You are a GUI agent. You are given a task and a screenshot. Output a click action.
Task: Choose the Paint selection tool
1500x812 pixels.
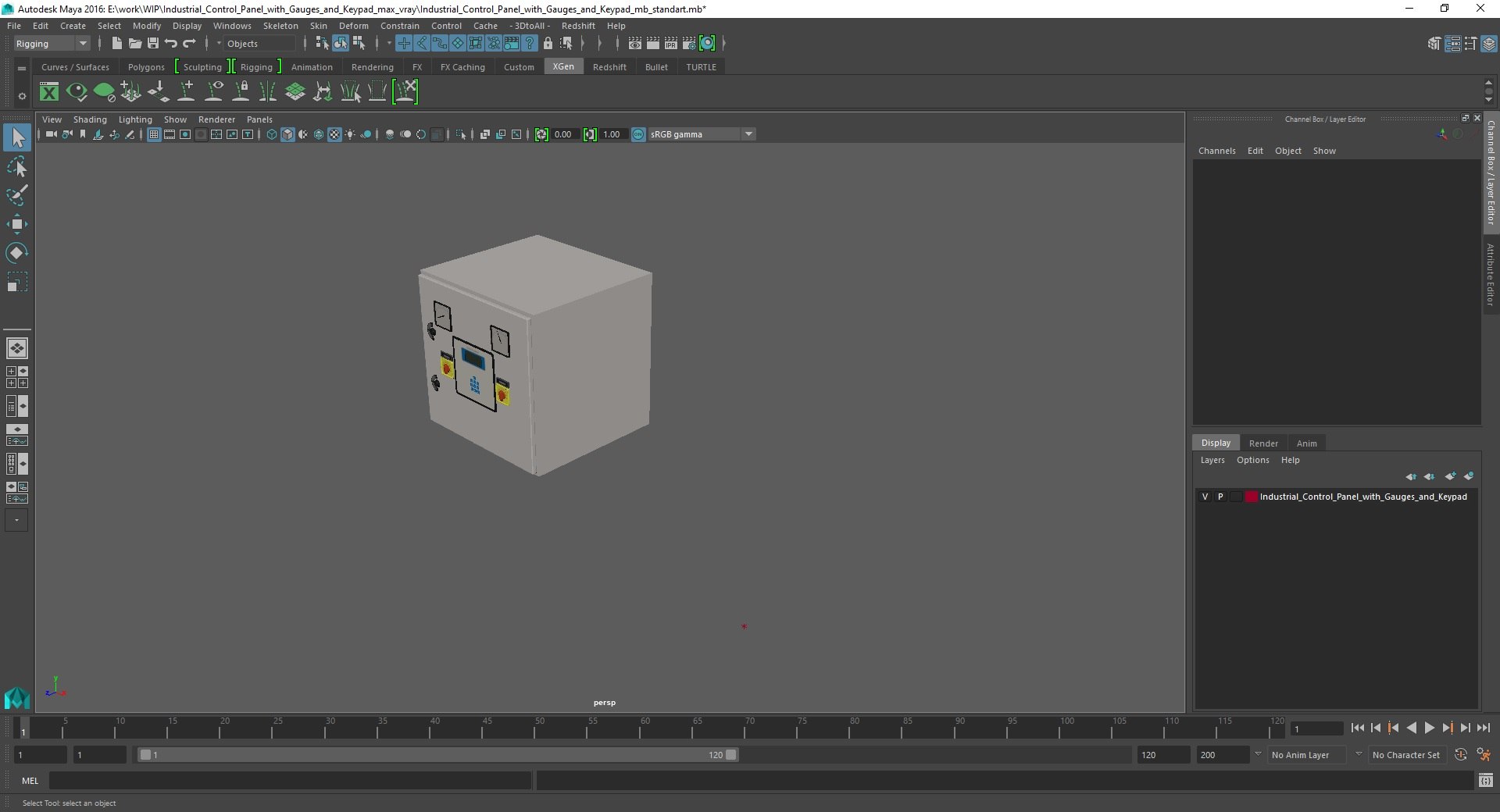[17, 194]
